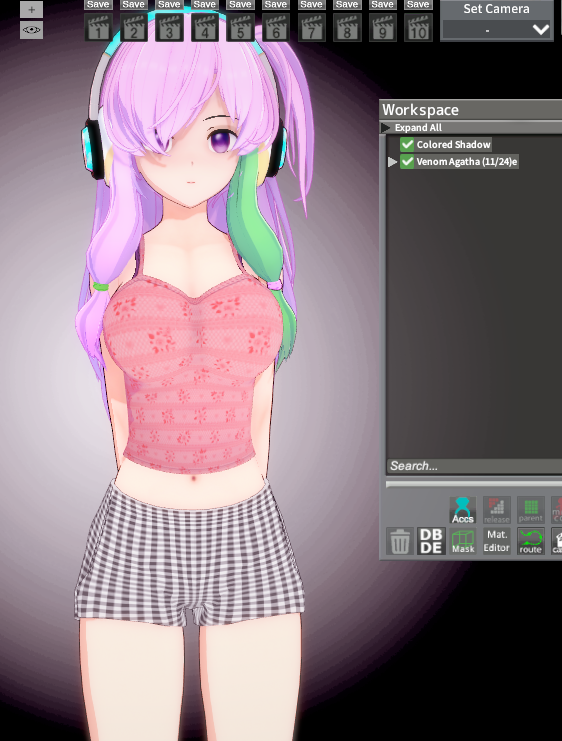Expand the Venom Agatha tree node arrow
This screenshot has width=562, height=741.
[392, 162]
